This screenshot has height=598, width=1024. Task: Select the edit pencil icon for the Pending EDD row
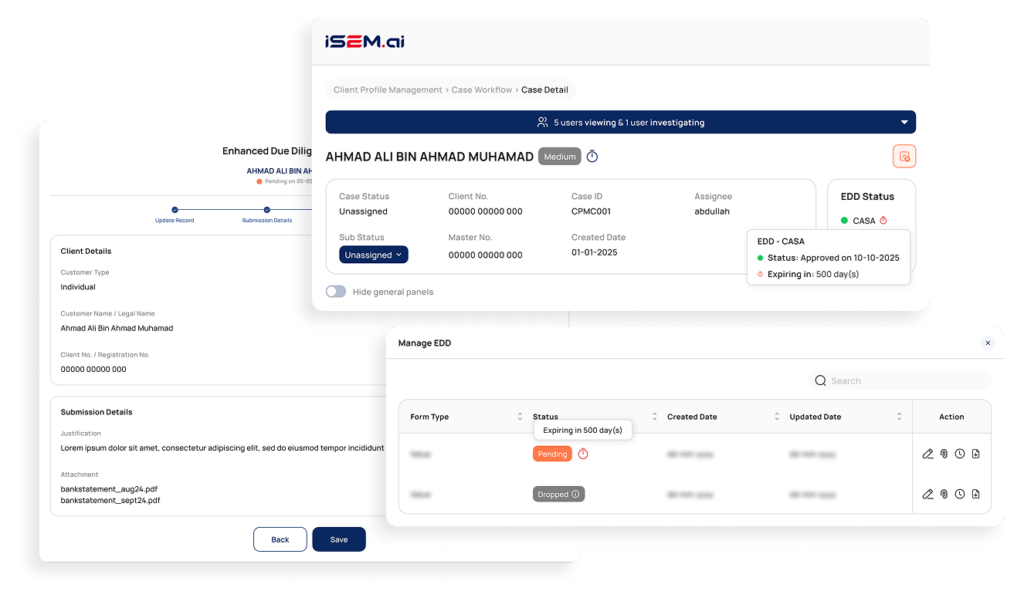927,453
